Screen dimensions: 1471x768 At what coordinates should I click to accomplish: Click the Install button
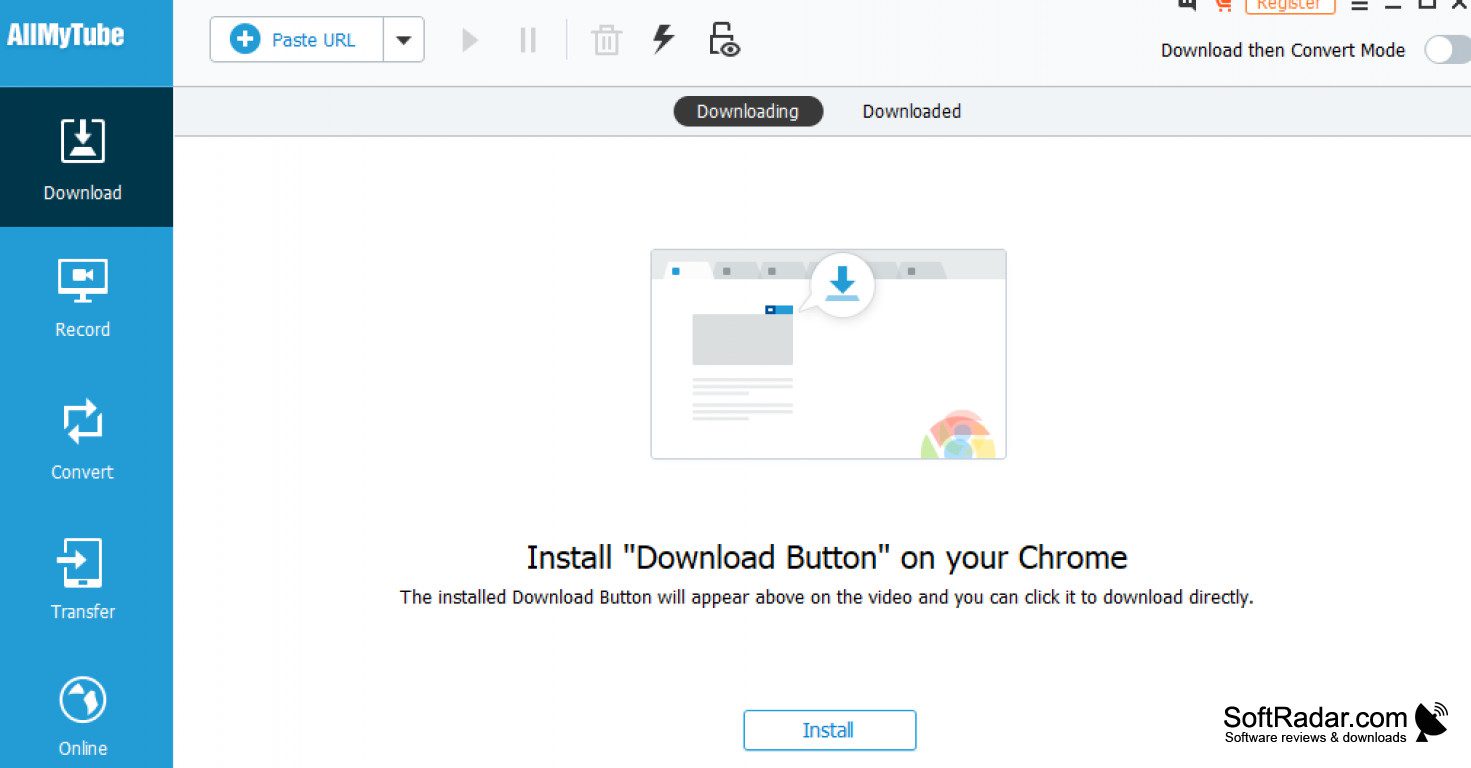(x=829, y=730)
